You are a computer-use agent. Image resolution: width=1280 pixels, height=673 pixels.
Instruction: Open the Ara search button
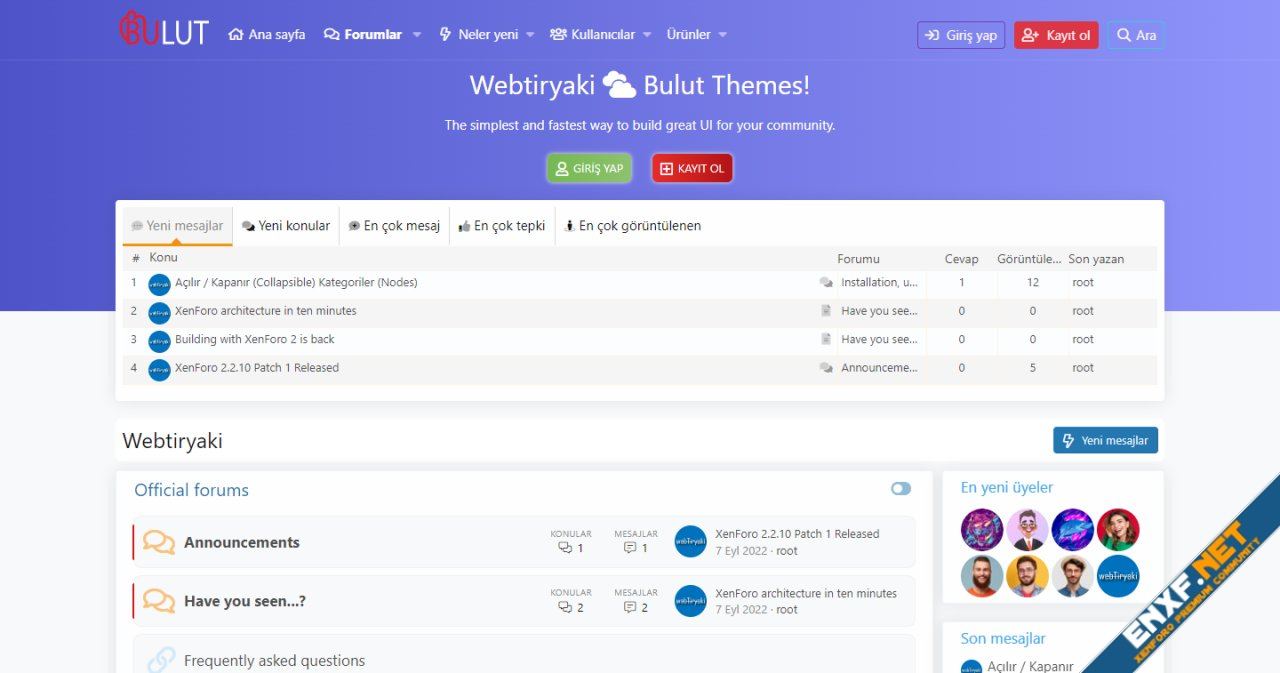[1136, 35]
